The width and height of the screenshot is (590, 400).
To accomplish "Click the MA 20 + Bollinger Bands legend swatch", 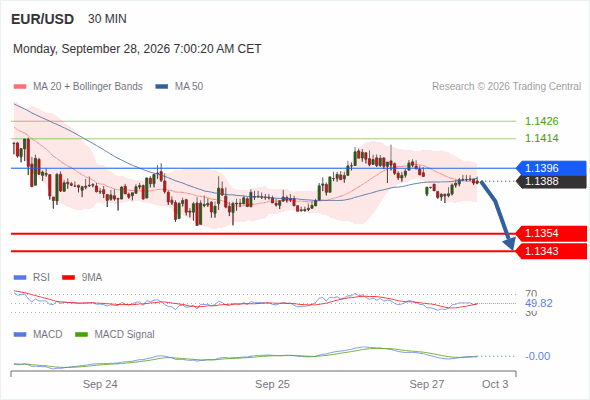I will click(20, 87).
